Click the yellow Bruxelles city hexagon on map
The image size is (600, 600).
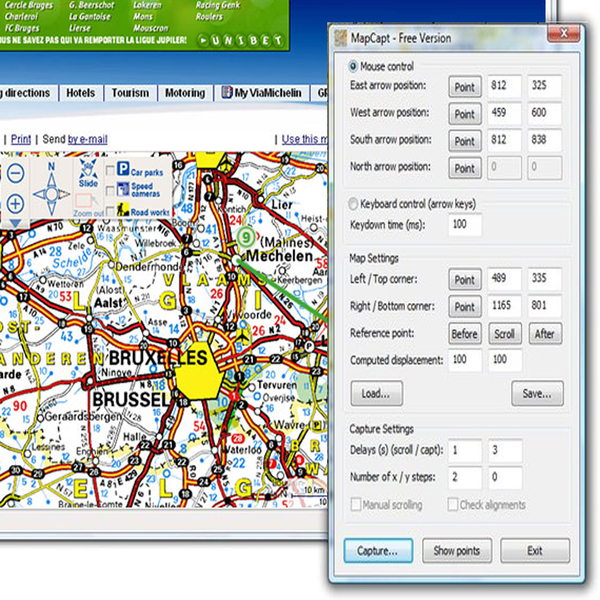[x=197, y=371]
